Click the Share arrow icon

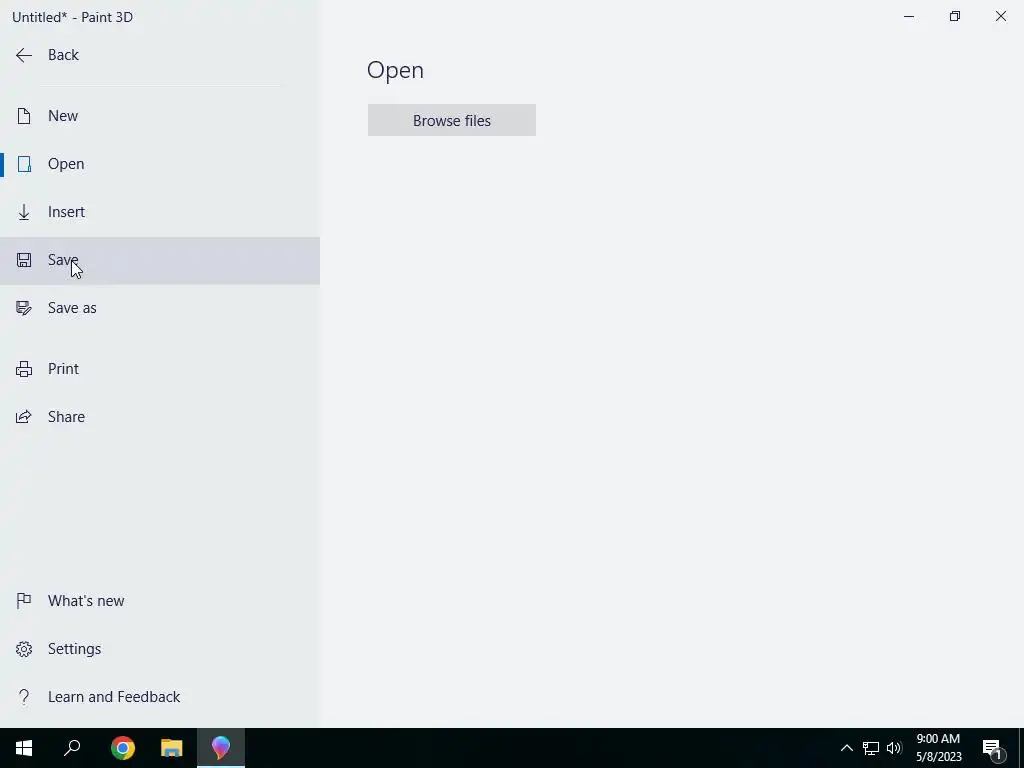[x=24, y=417]
